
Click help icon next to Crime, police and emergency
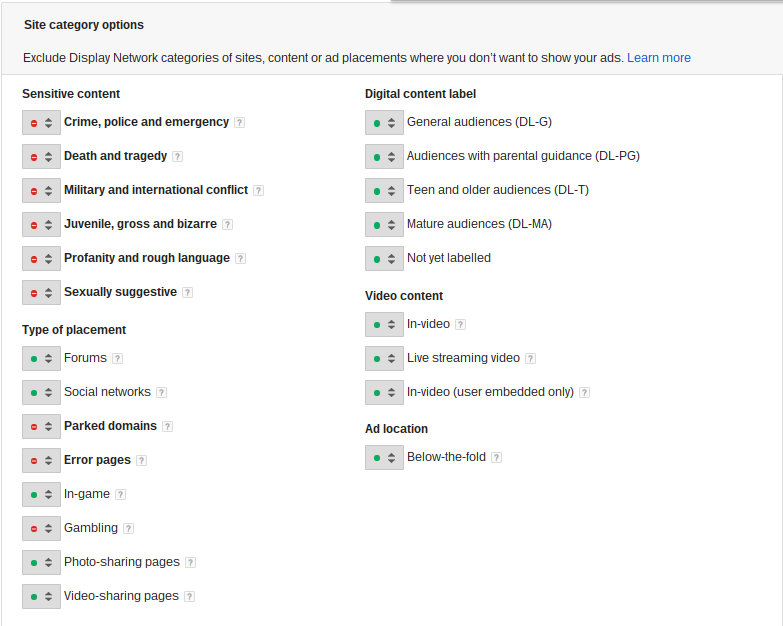pyautogui.click(x=240, y=122)
